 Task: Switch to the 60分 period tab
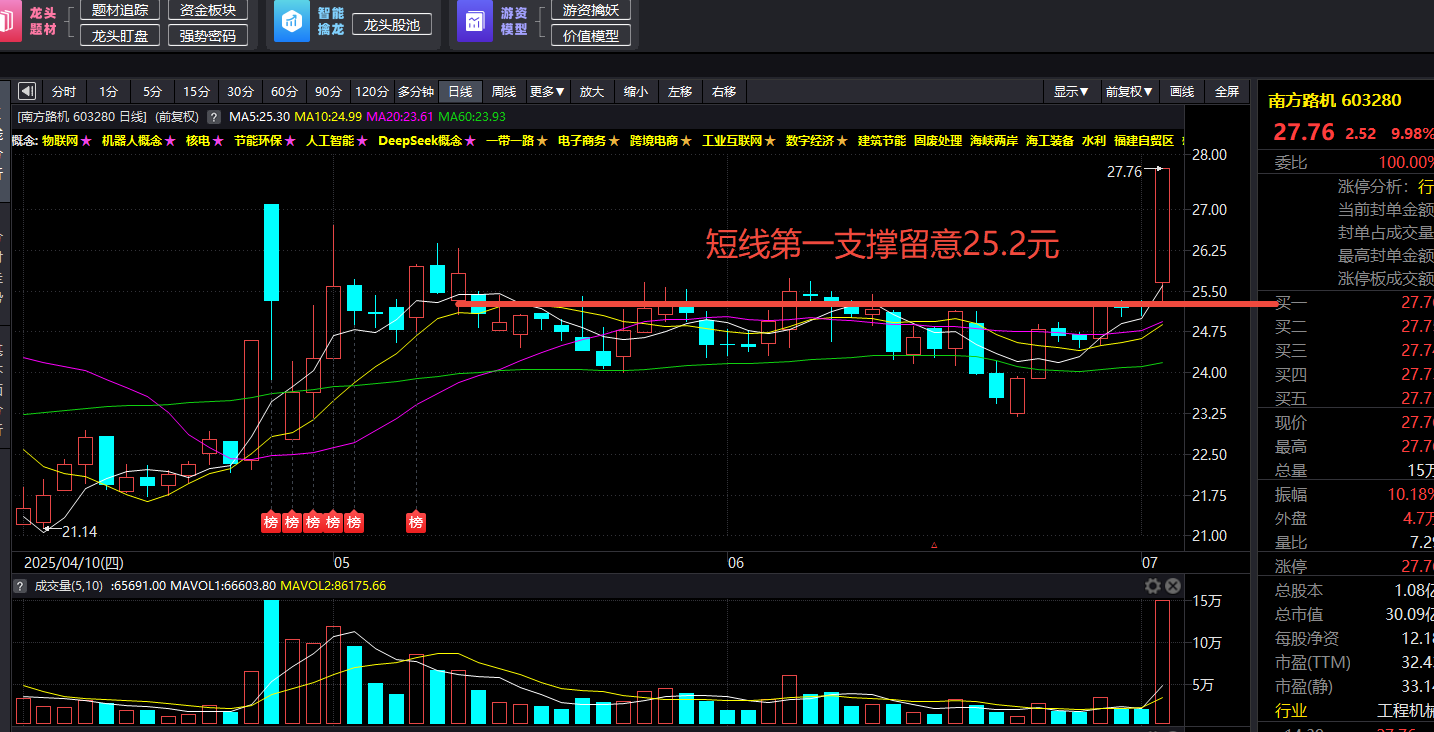click(x=284, y=92)
